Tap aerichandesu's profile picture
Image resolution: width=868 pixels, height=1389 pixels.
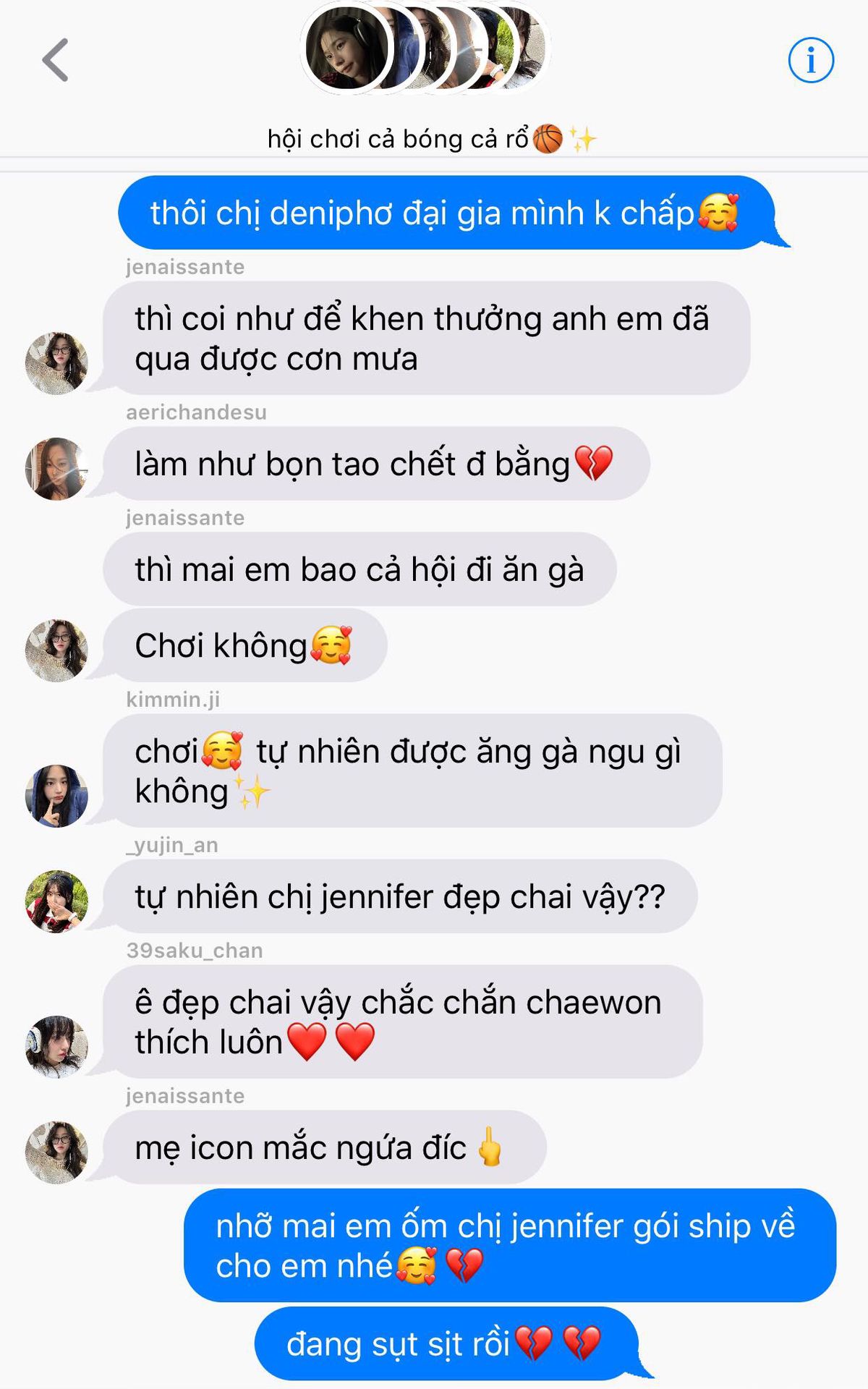click(56, 469)
